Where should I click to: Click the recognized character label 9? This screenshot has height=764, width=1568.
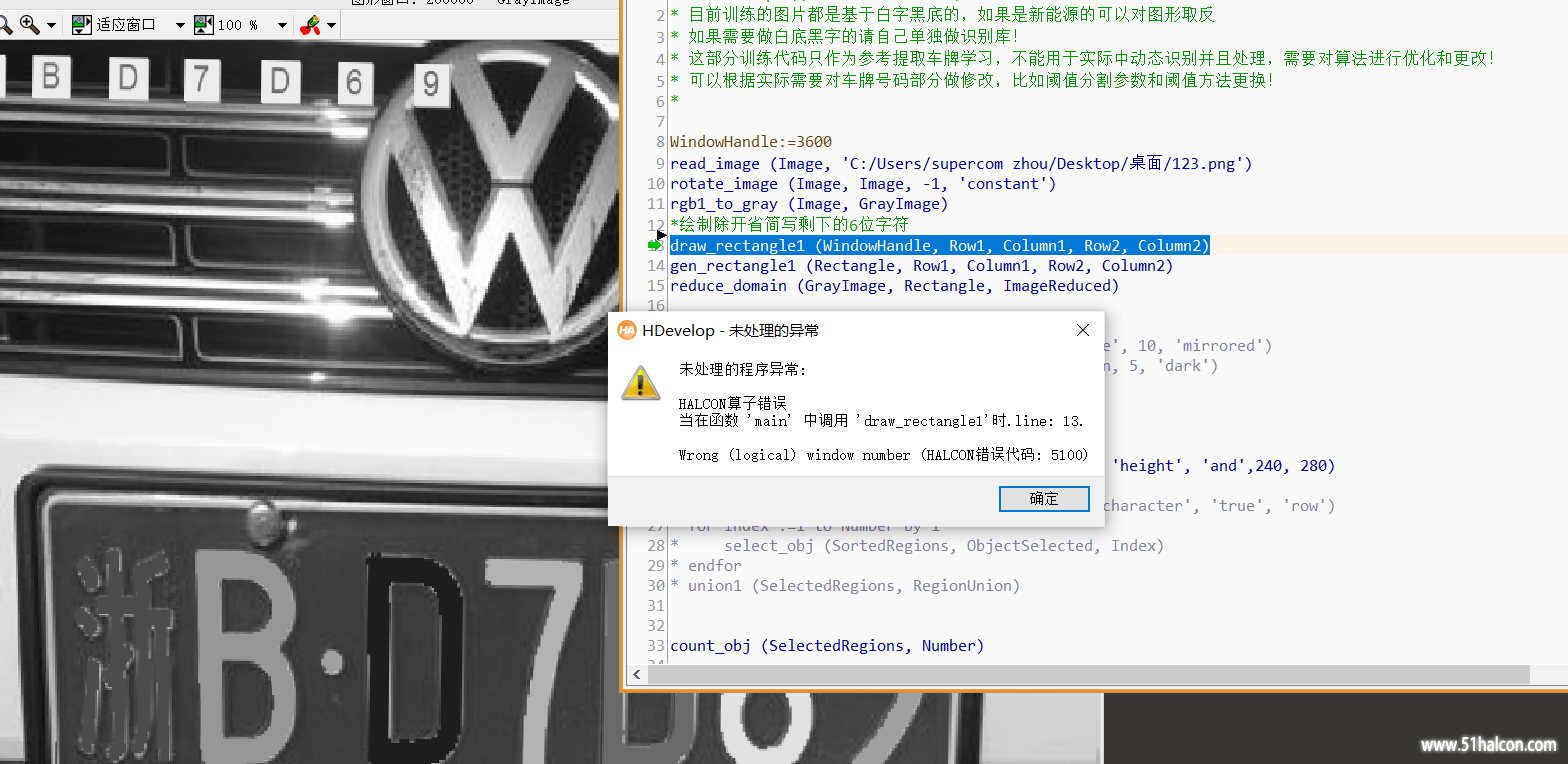coord(430,84)
